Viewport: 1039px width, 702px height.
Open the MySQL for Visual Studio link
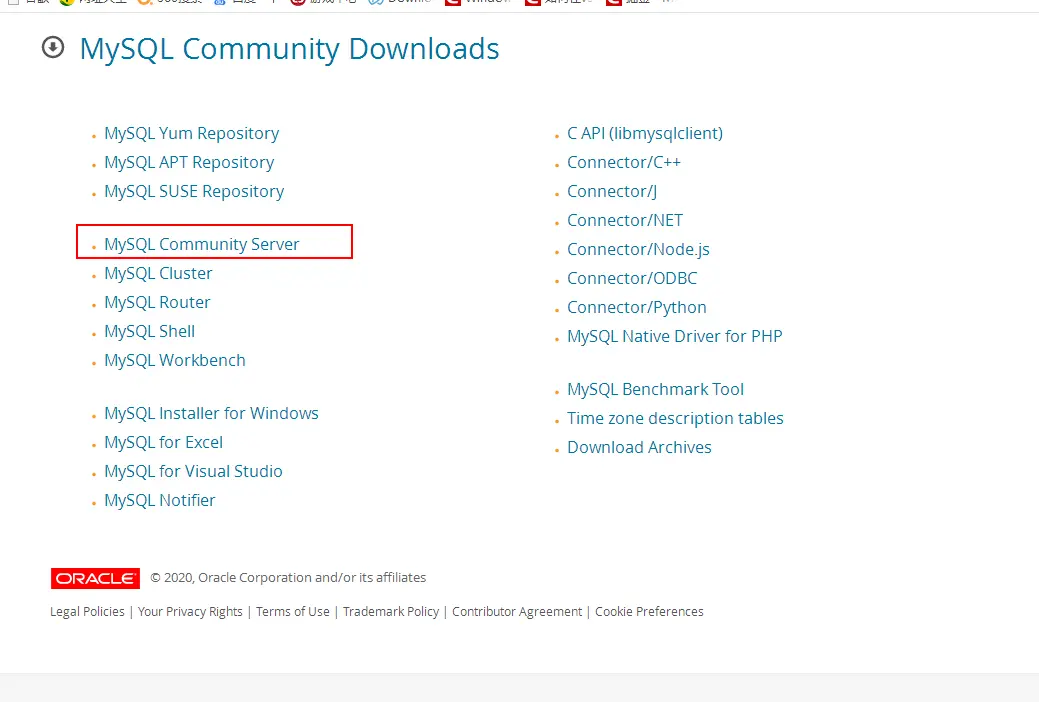tap(193, 471)
